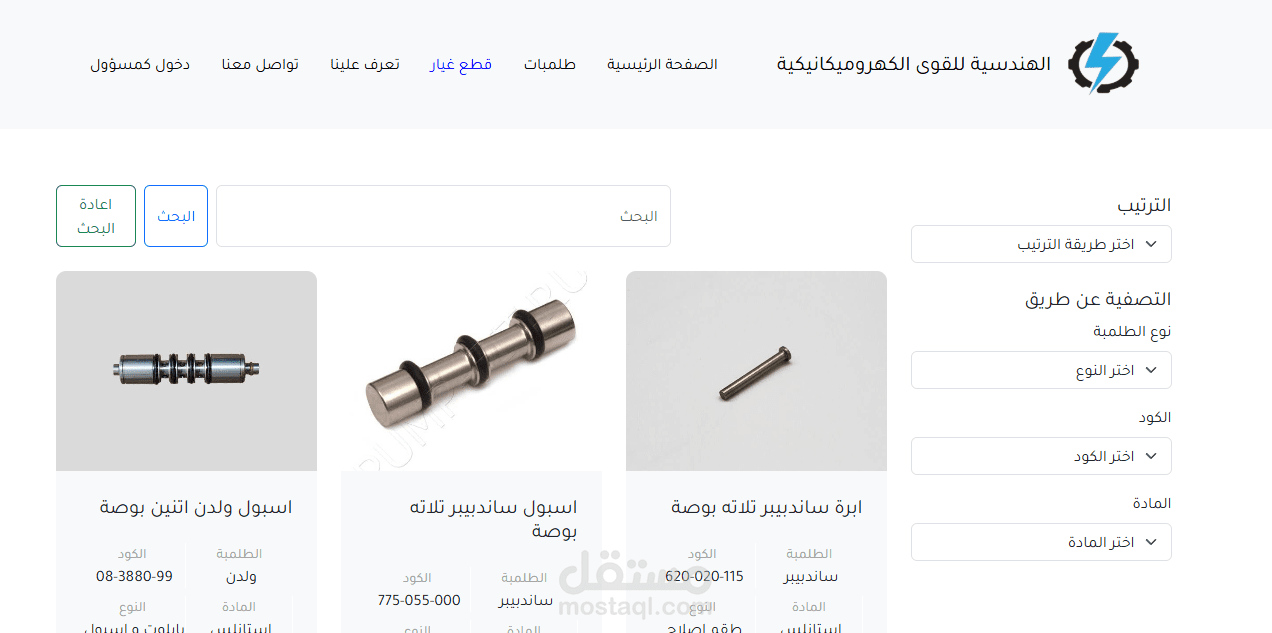Click the chevron arrow in the sort dropdown

click(x=1150, y=244)
